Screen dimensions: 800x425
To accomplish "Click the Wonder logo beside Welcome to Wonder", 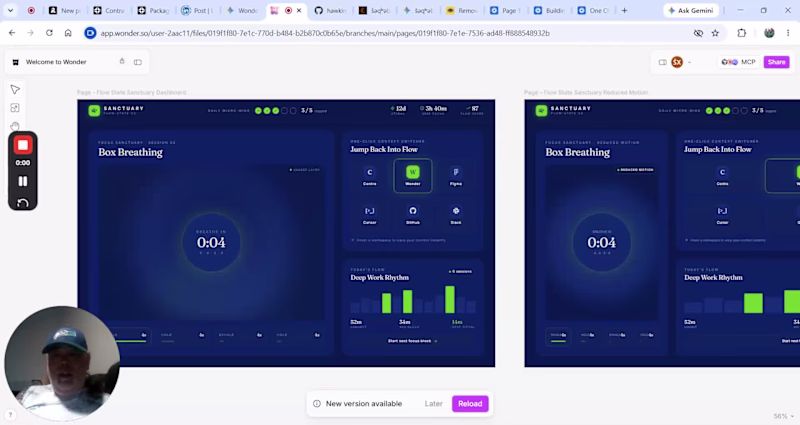I will 15,62.
